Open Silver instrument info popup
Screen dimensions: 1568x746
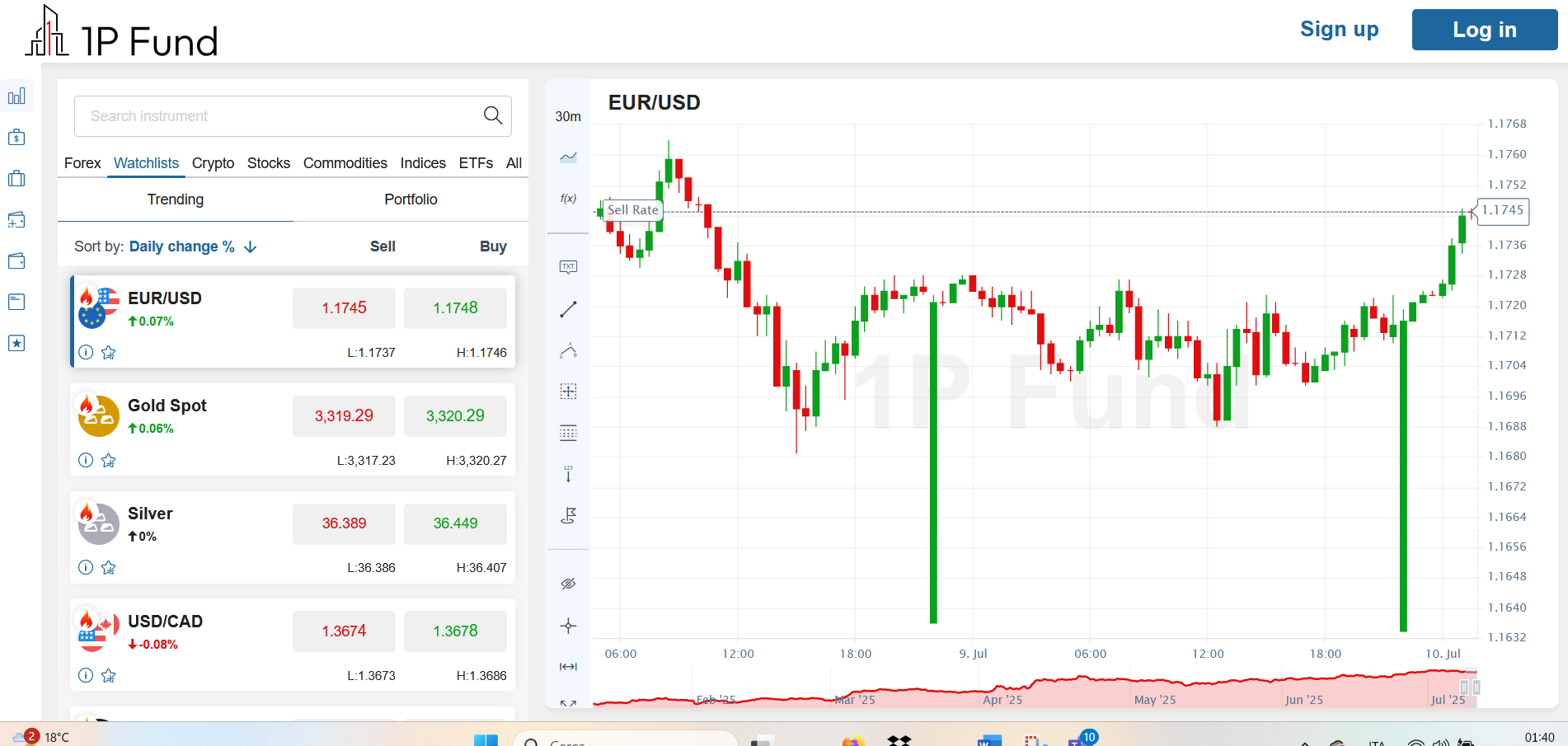pyautogui.click(x=86, y=567)
